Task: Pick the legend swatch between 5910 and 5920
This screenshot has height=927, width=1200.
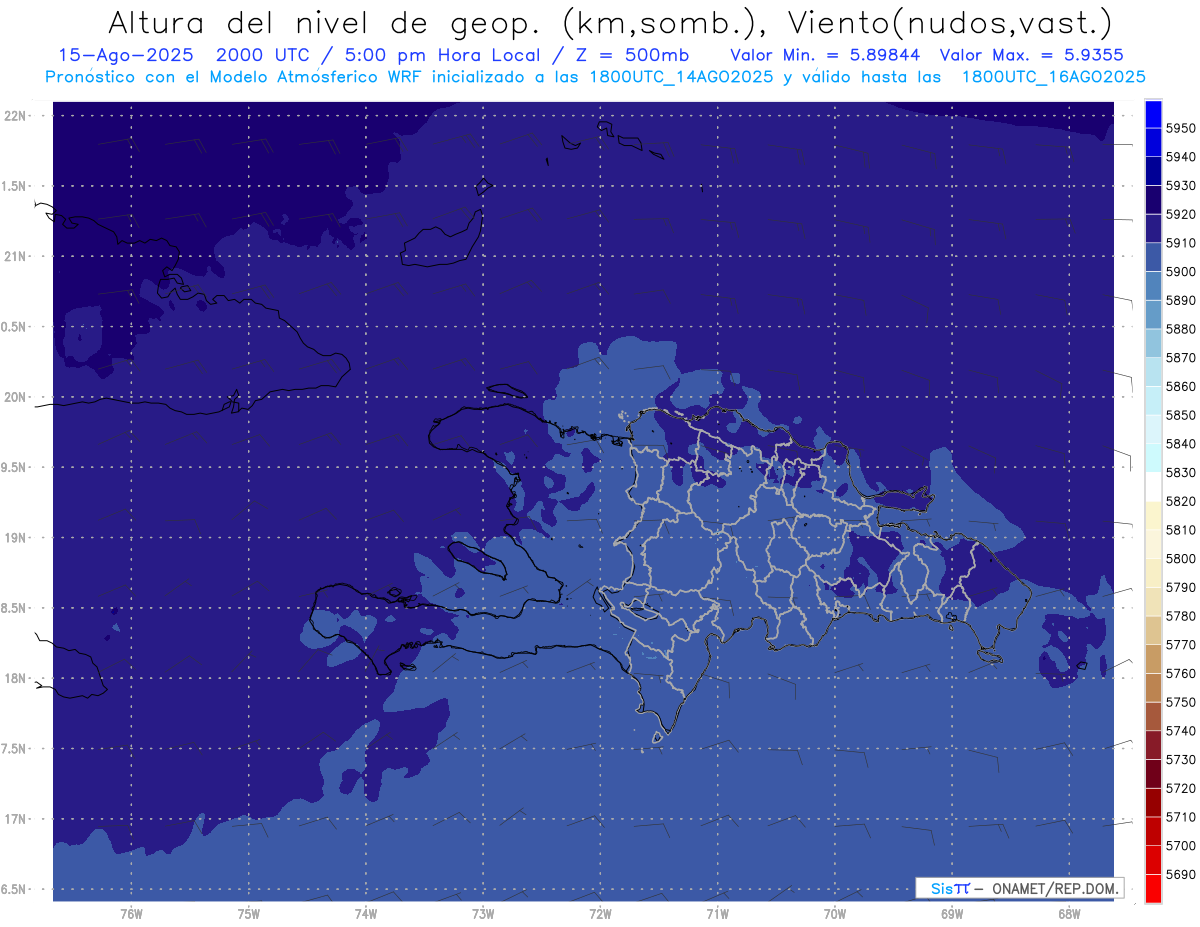Action: coord(1152,229)
